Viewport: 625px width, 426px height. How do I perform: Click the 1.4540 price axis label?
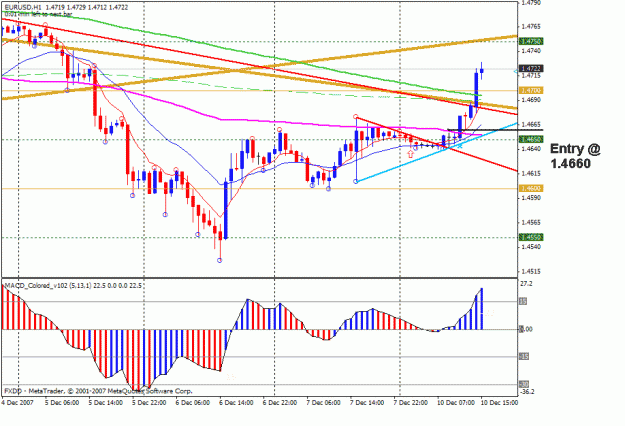531,247
